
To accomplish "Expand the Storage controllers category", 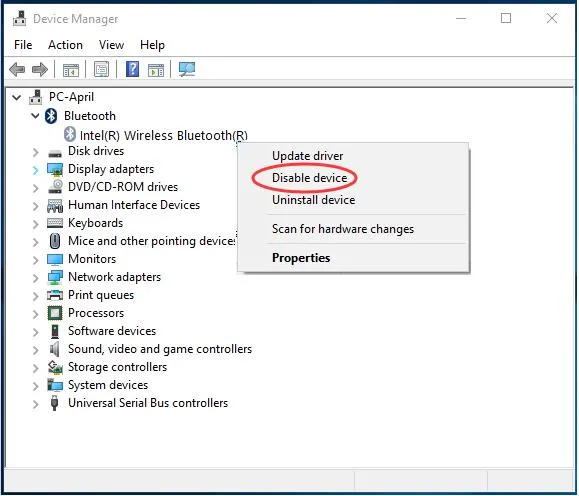I will 35,368.
